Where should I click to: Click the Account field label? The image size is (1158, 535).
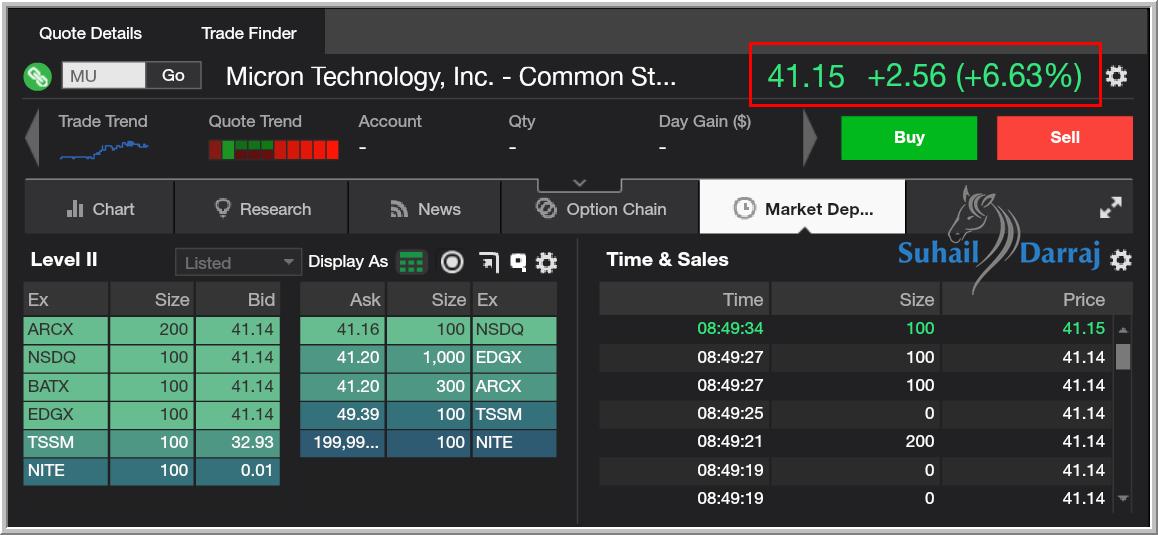pos(390,121)
